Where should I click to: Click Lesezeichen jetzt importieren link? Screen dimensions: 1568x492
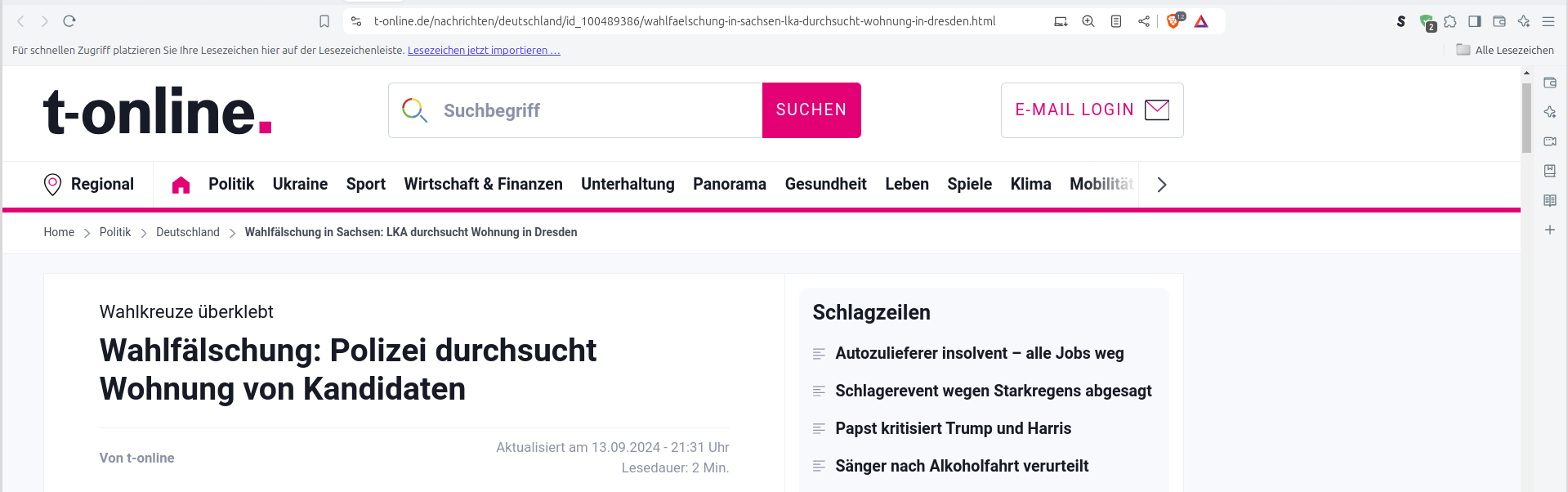(484, 51)
